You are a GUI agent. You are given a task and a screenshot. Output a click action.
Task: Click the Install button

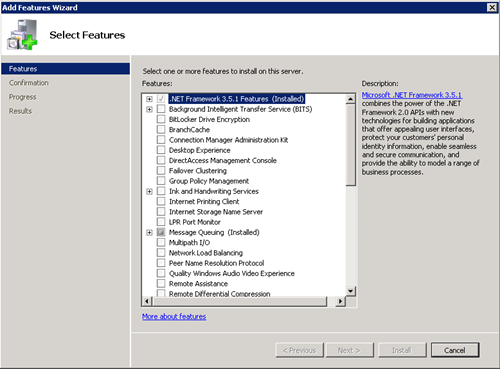tap(402, 350)
